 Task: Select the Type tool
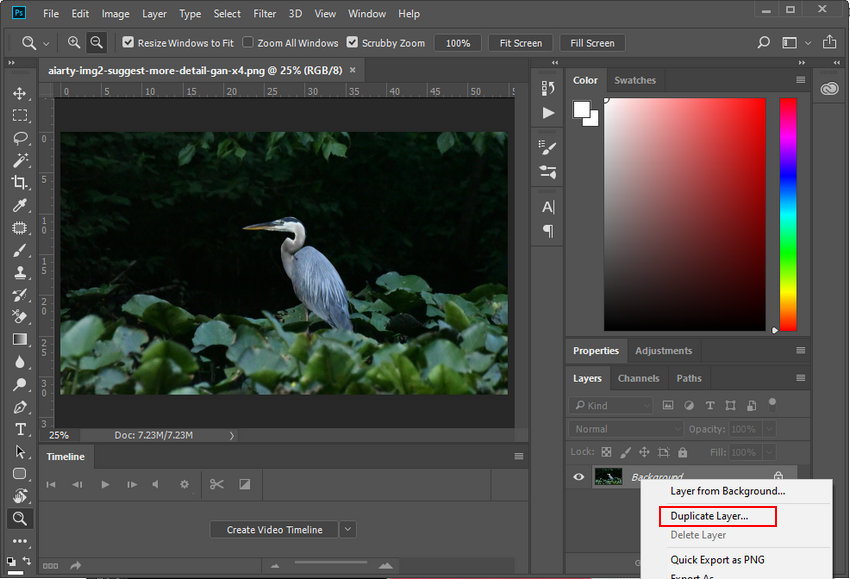(20, 429)
